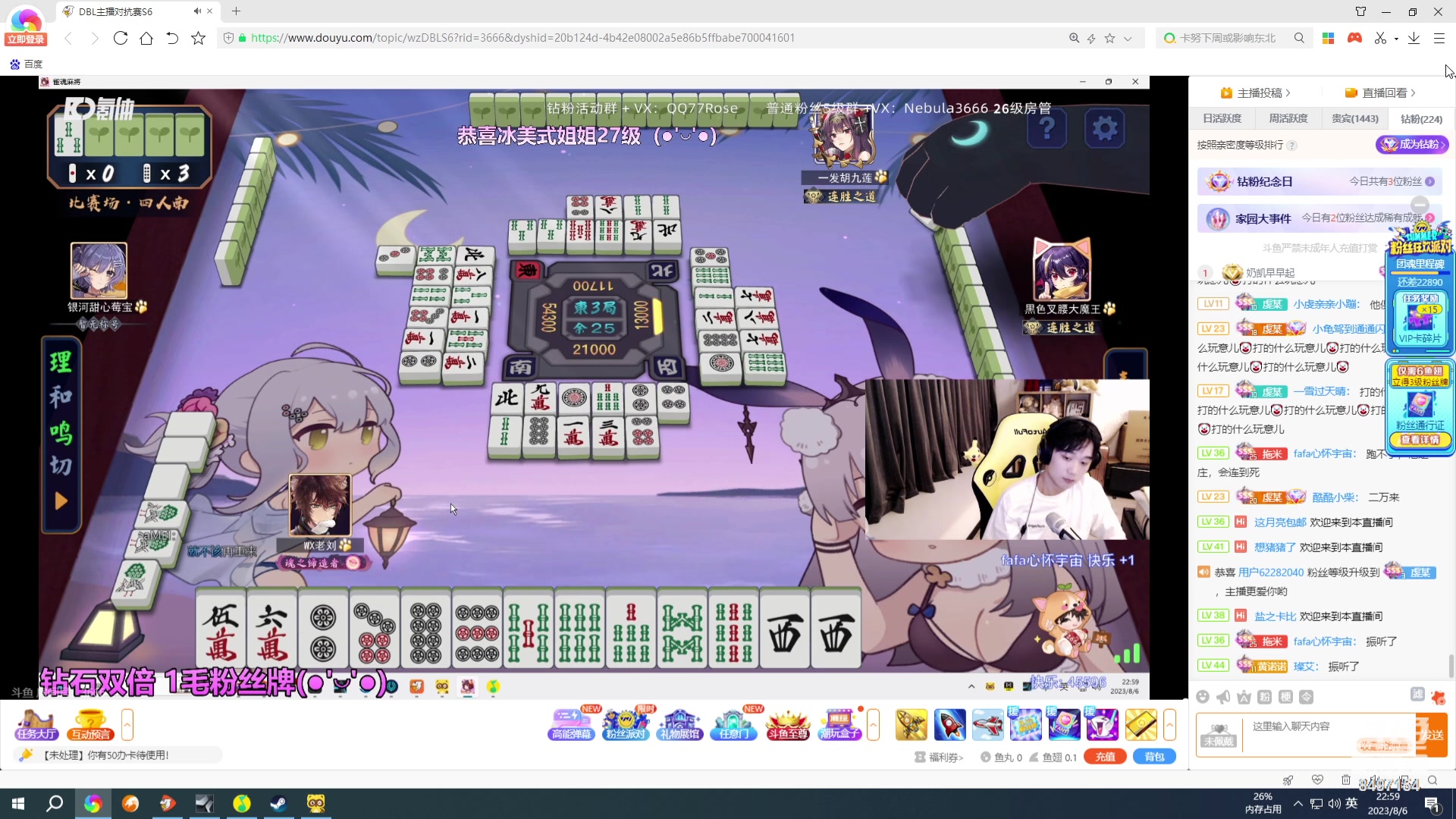Open game settings gear icon
This screenshot has height=819, width=1456.
pyautogui.click(x=1104, y=128)
